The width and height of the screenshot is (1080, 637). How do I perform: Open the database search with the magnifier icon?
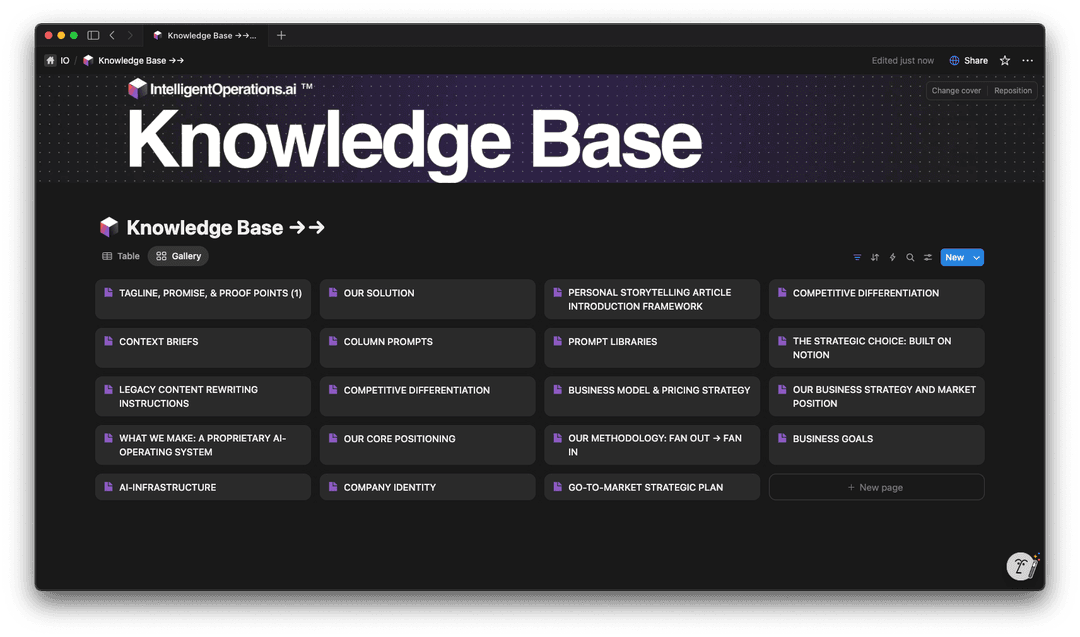(x=910, y=257)
